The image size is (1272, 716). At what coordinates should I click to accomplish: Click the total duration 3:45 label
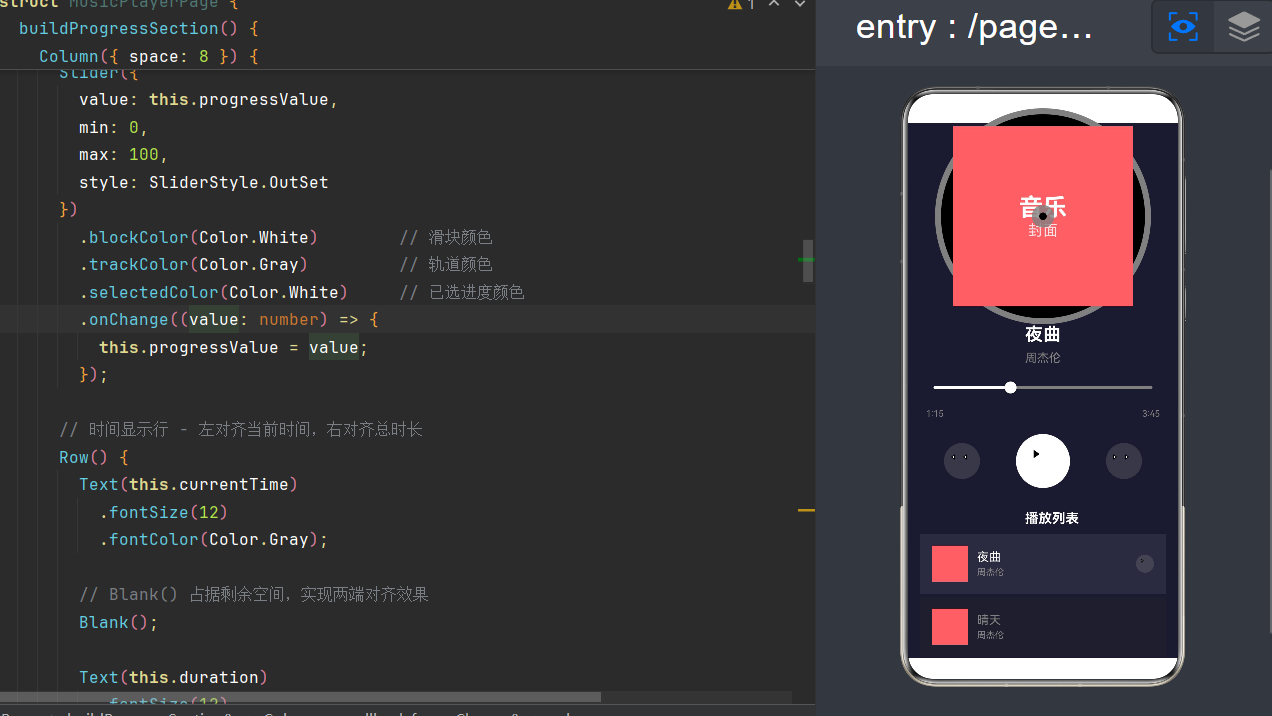[1151, 414]
